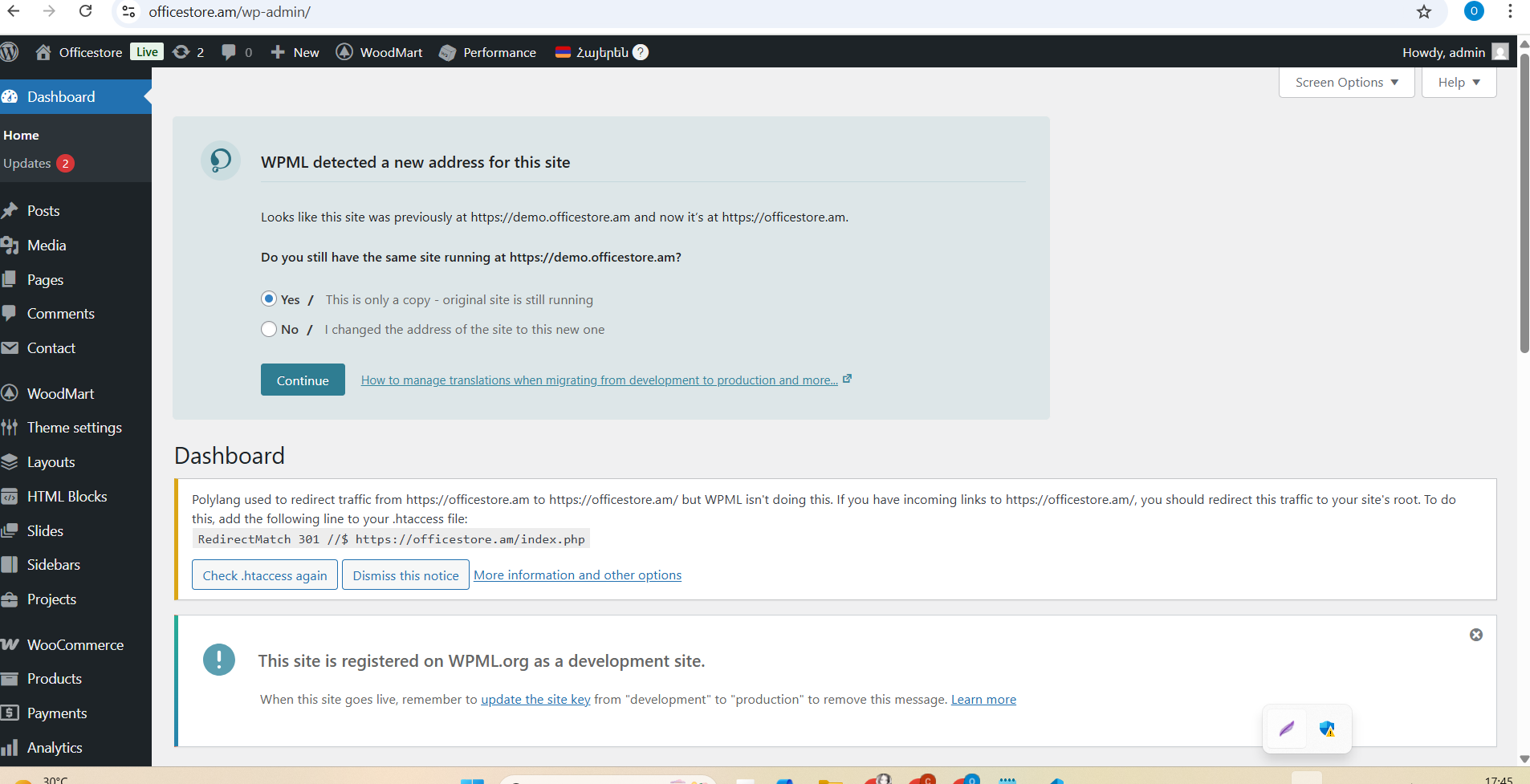Select the No radio option
1530x784 pixels.
[x=269, y=329]
